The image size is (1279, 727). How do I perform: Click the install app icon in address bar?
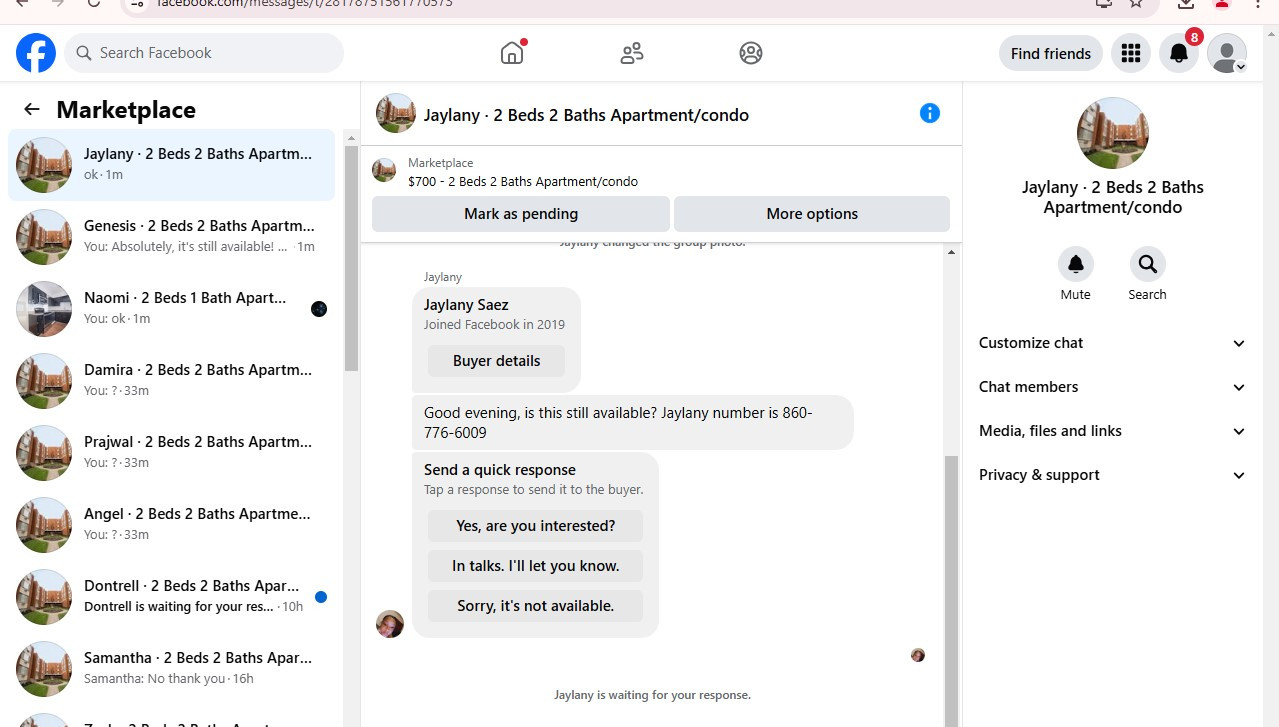coord(1103,3)
